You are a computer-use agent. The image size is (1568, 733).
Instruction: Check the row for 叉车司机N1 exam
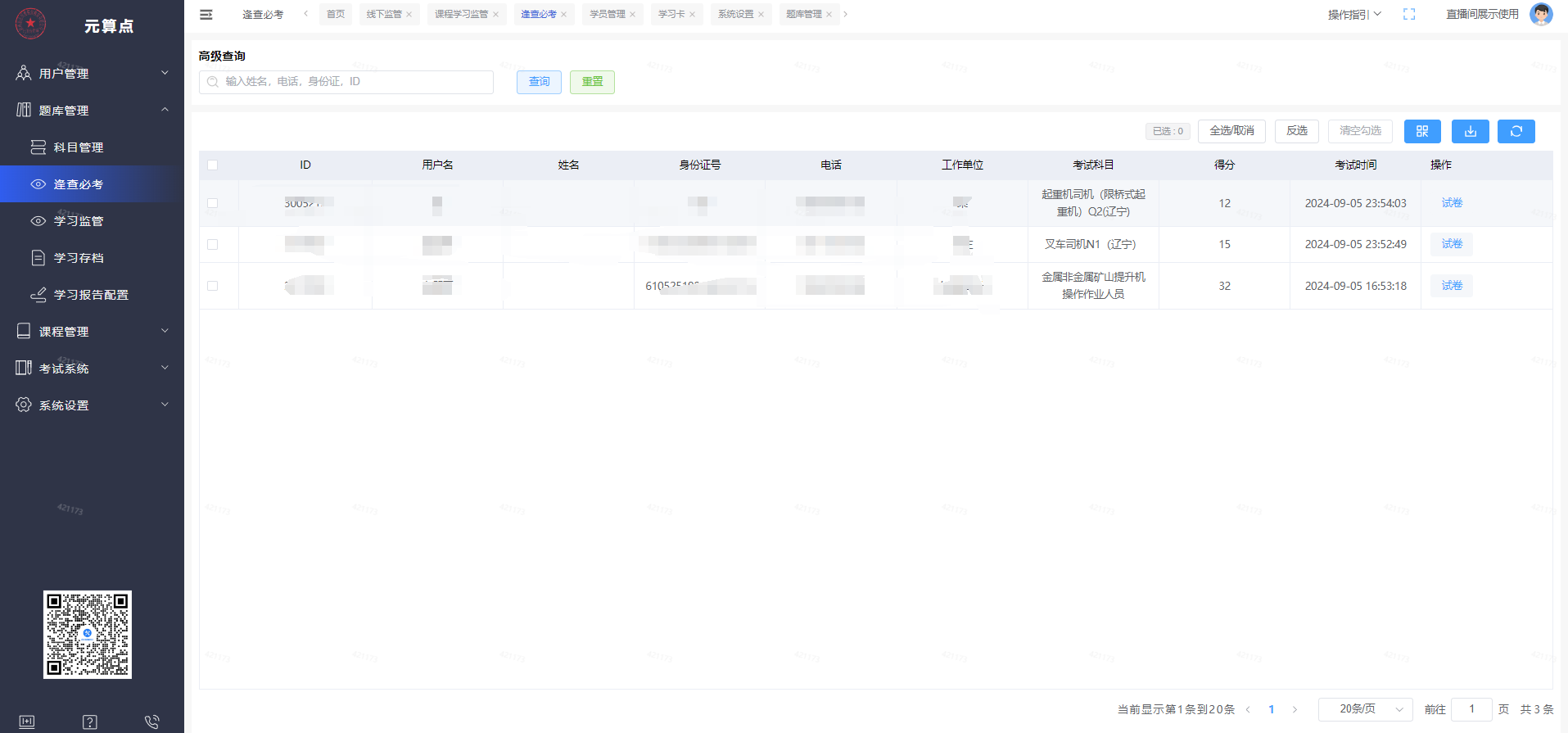(213, 244)
